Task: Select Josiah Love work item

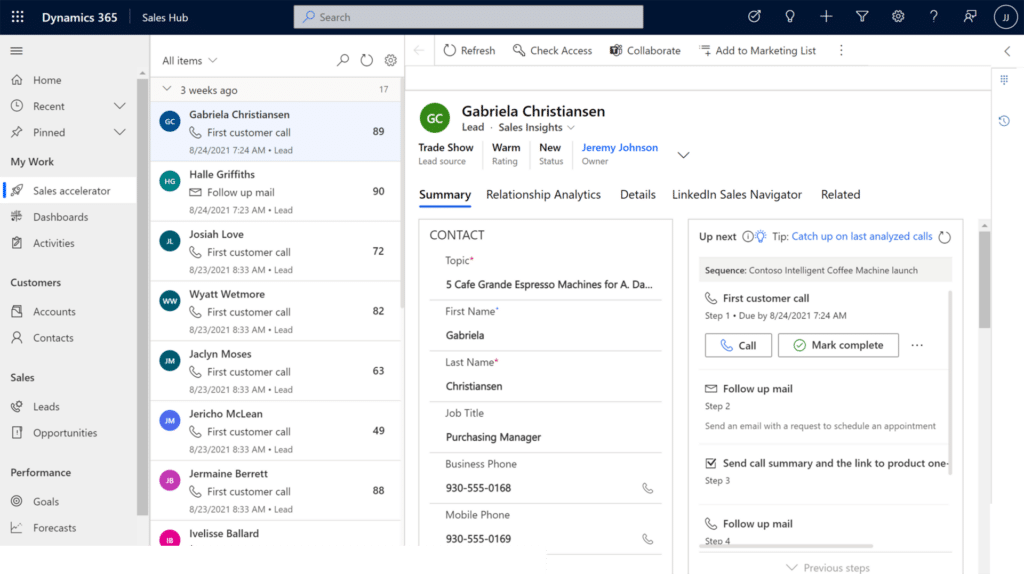Action: [276, 251]
